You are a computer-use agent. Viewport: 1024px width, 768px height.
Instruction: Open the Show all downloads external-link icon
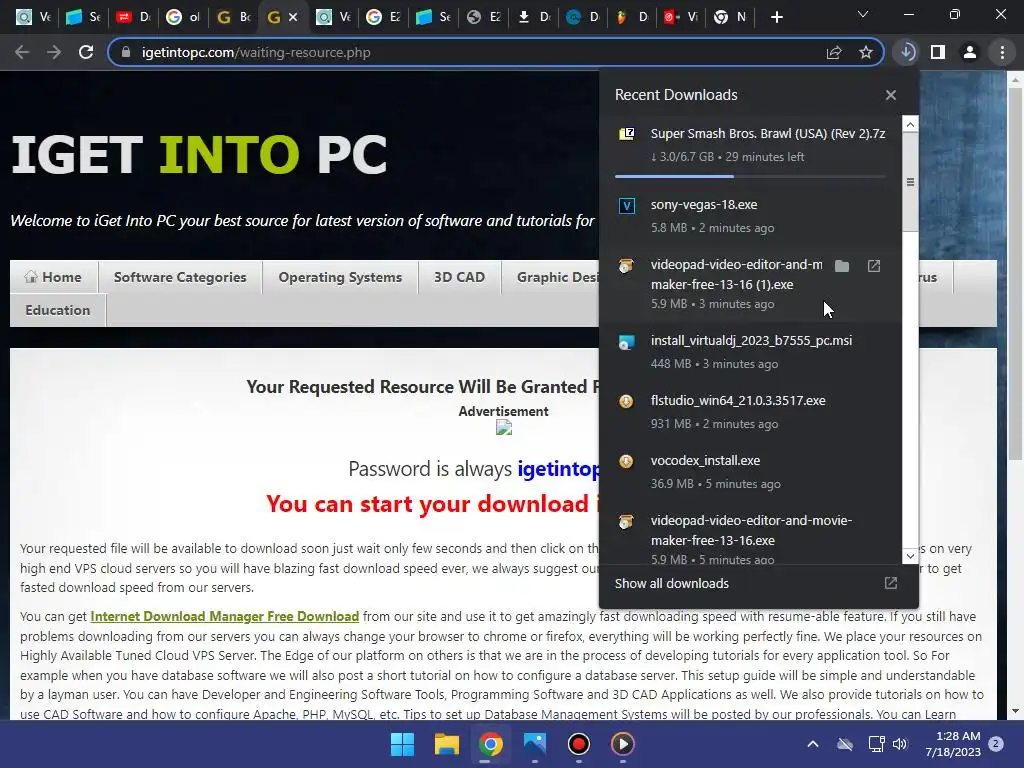891,583
